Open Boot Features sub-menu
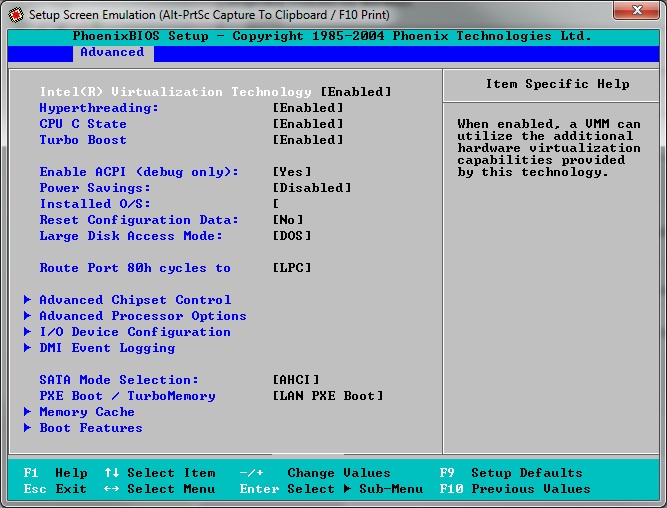This screenshot has width=667, height=508. (91, 428)
